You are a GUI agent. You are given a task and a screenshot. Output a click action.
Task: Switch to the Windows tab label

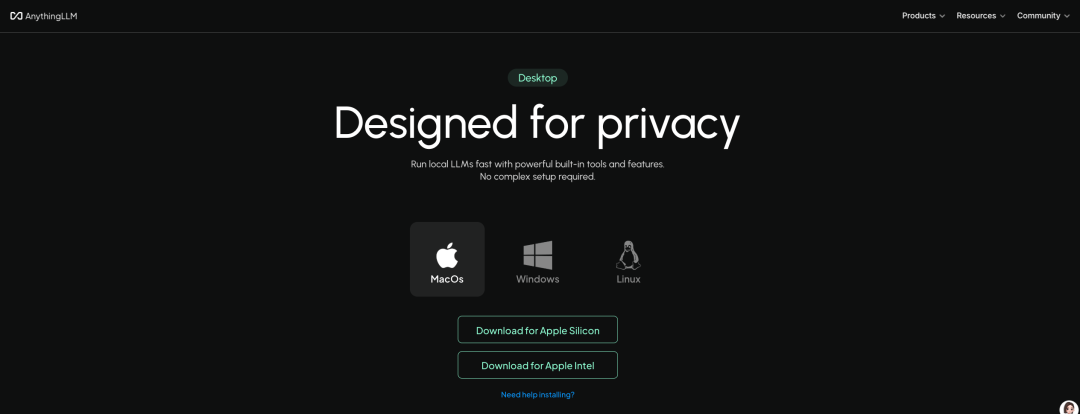(537, 279)
